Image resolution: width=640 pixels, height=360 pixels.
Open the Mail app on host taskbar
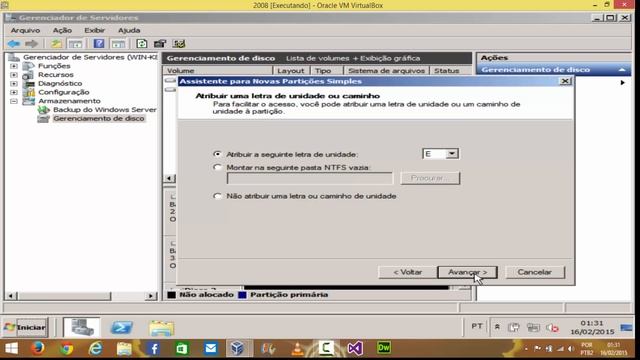[211, 348]
